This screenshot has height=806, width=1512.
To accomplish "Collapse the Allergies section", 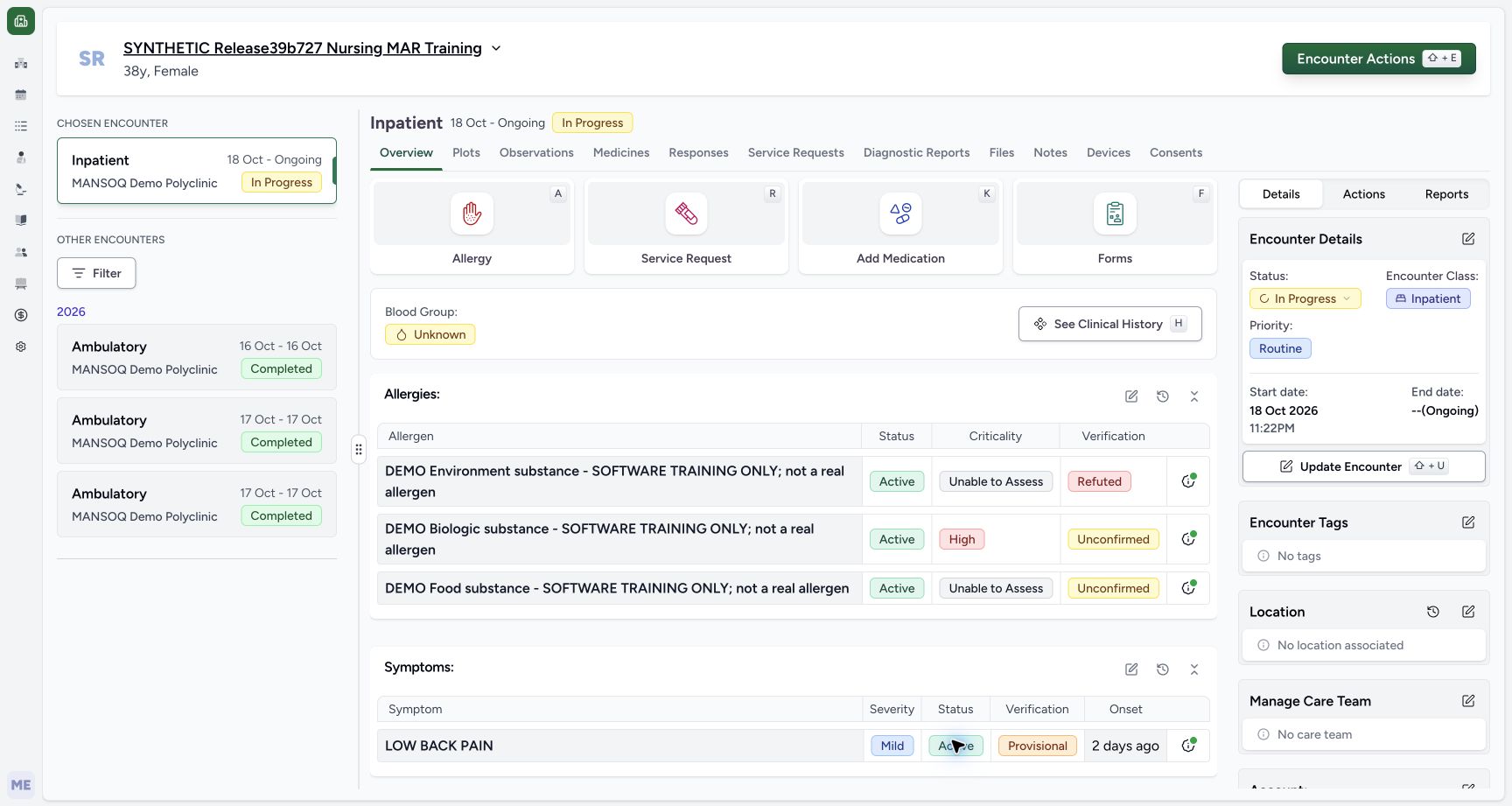I will tap(1194, 396).
